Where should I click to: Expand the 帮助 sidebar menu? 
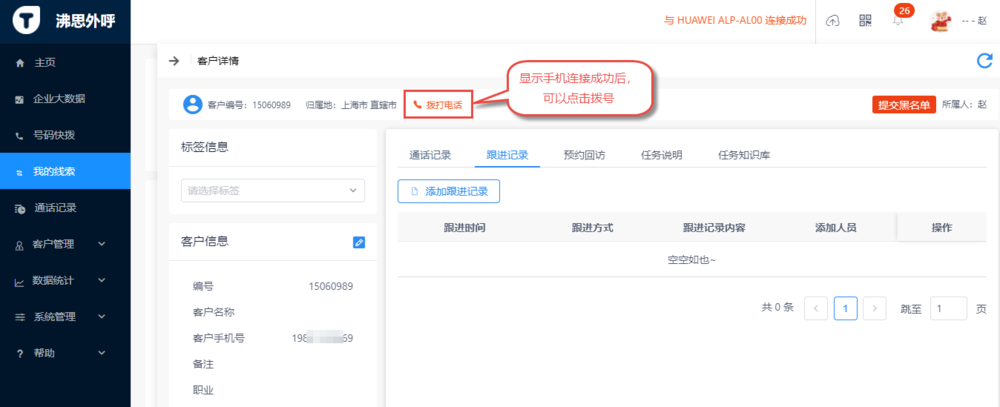pyautogui.click(x=65, y=353)
